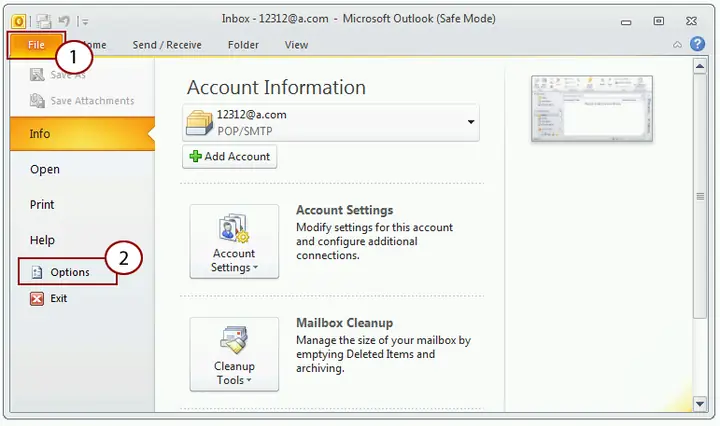
Task: Open Customize Quick Access Toolbar dropdown
Action: [85, 21]
